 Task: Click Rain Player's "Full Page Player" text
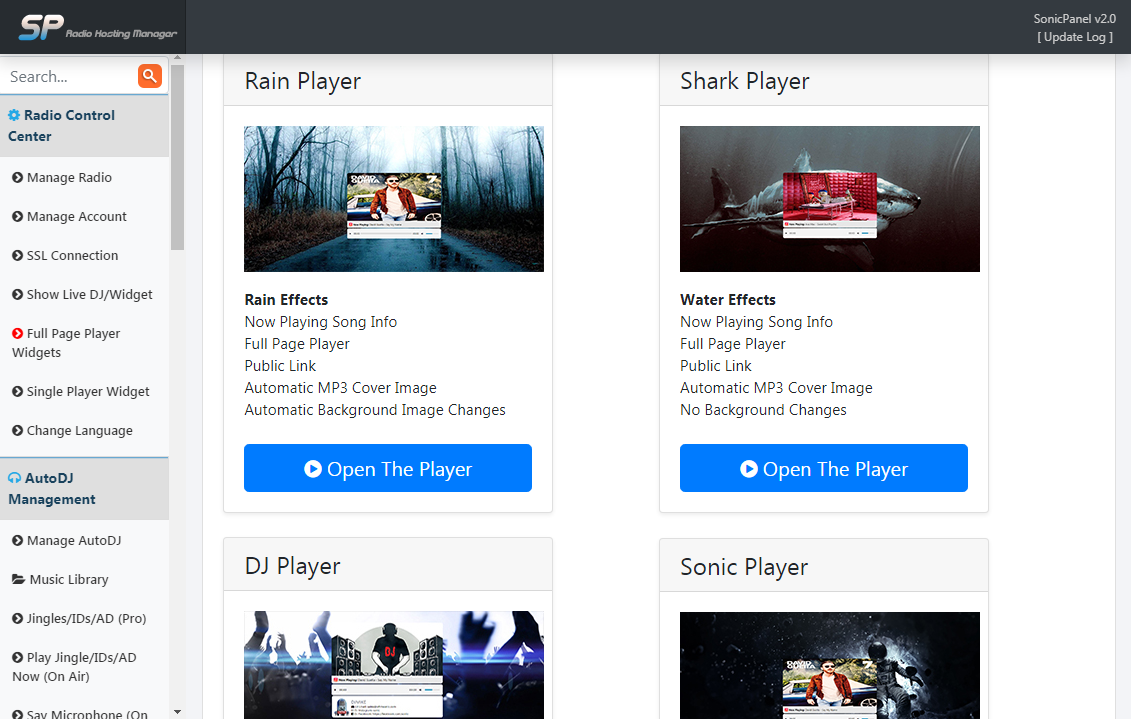[x=297, y=344]
